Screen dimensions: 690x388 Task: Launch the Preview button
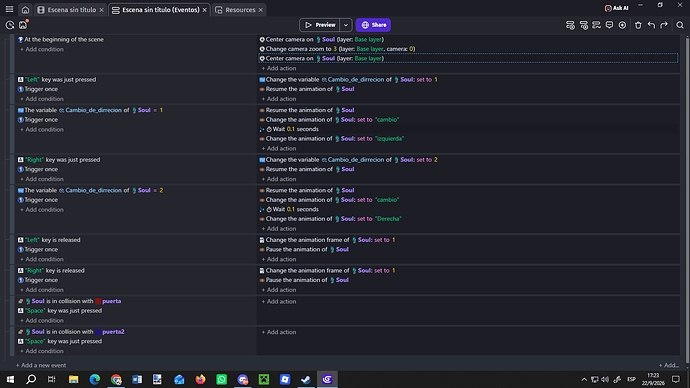coord(320,25)
